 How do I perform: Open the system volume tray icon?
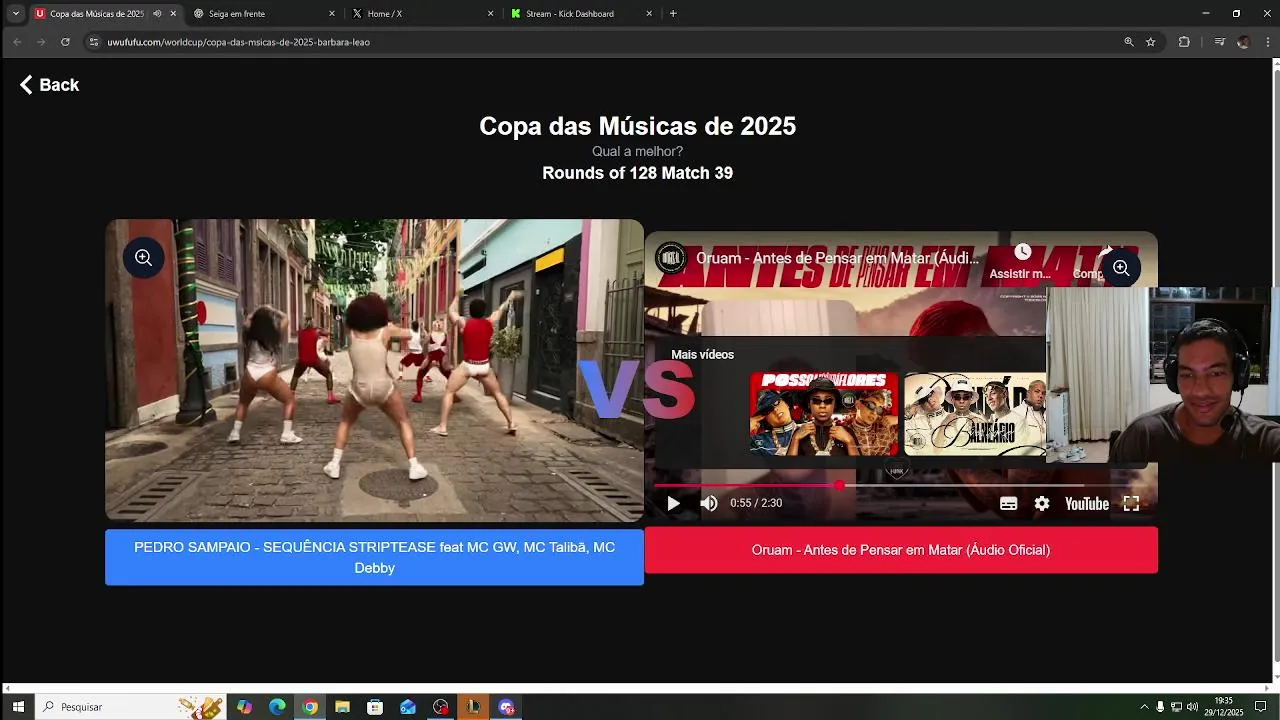click(1192, 707)
